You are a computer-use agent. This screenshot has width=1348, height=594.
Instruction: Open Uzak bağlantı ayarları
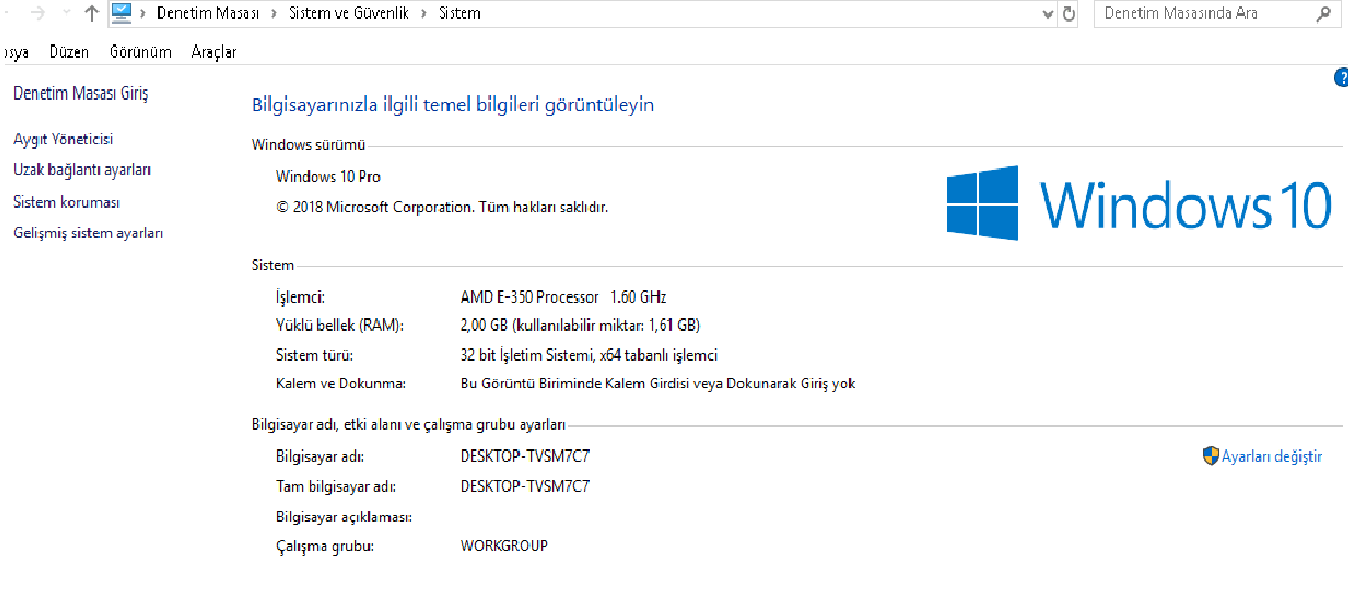point(82,170)
